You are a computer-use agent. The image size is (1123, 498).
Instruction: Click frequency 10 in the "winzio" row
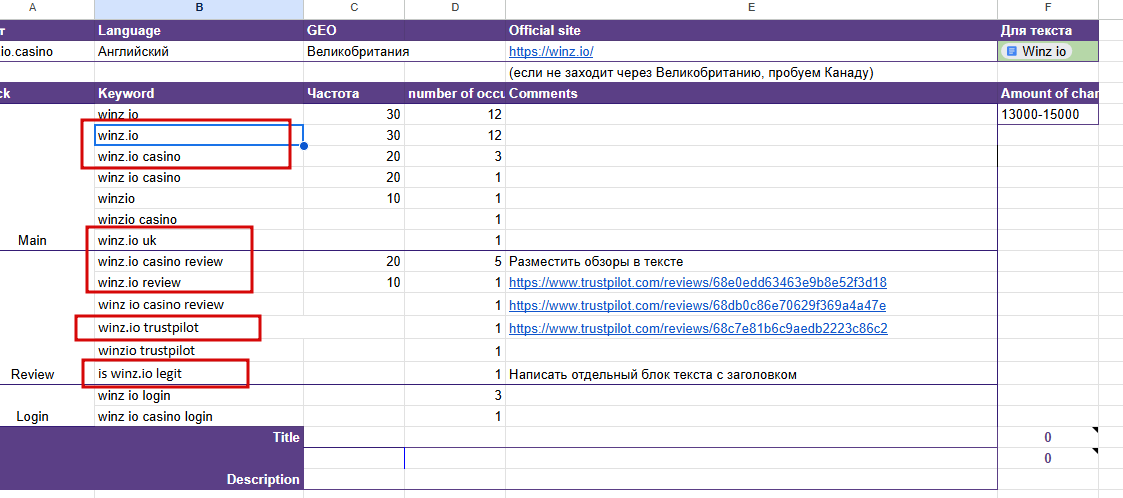click(x=354, y=198)
